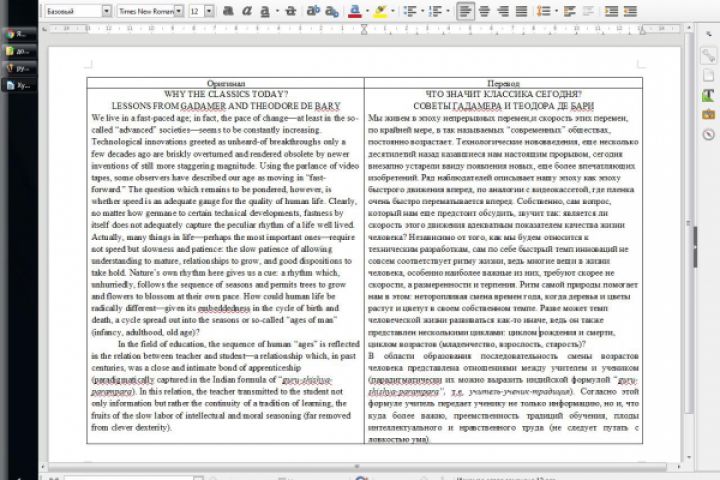
Task: Decrease paragraph indent
Action: click(630, 11)
